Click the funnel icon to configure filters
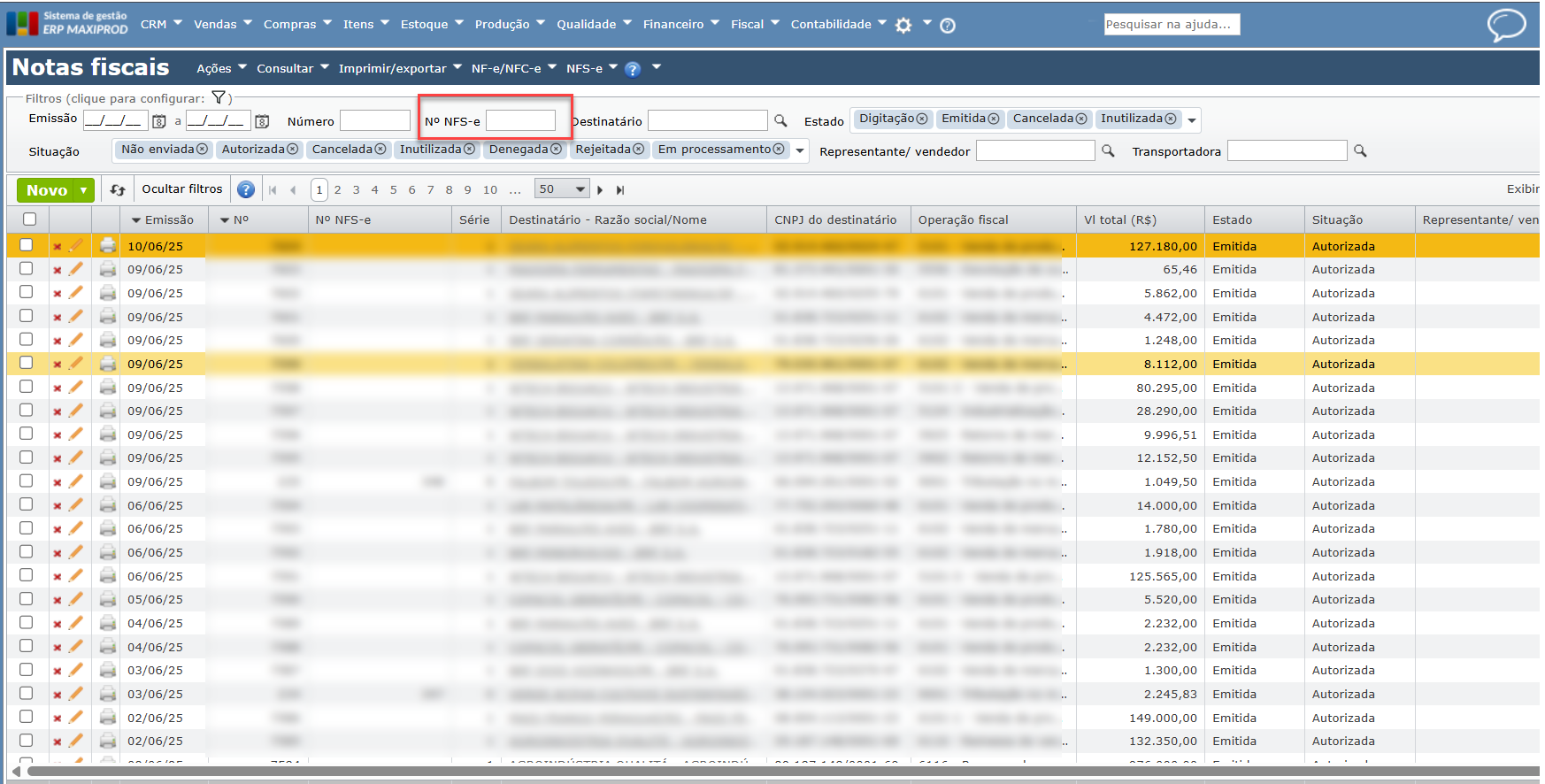 [219, 98]
